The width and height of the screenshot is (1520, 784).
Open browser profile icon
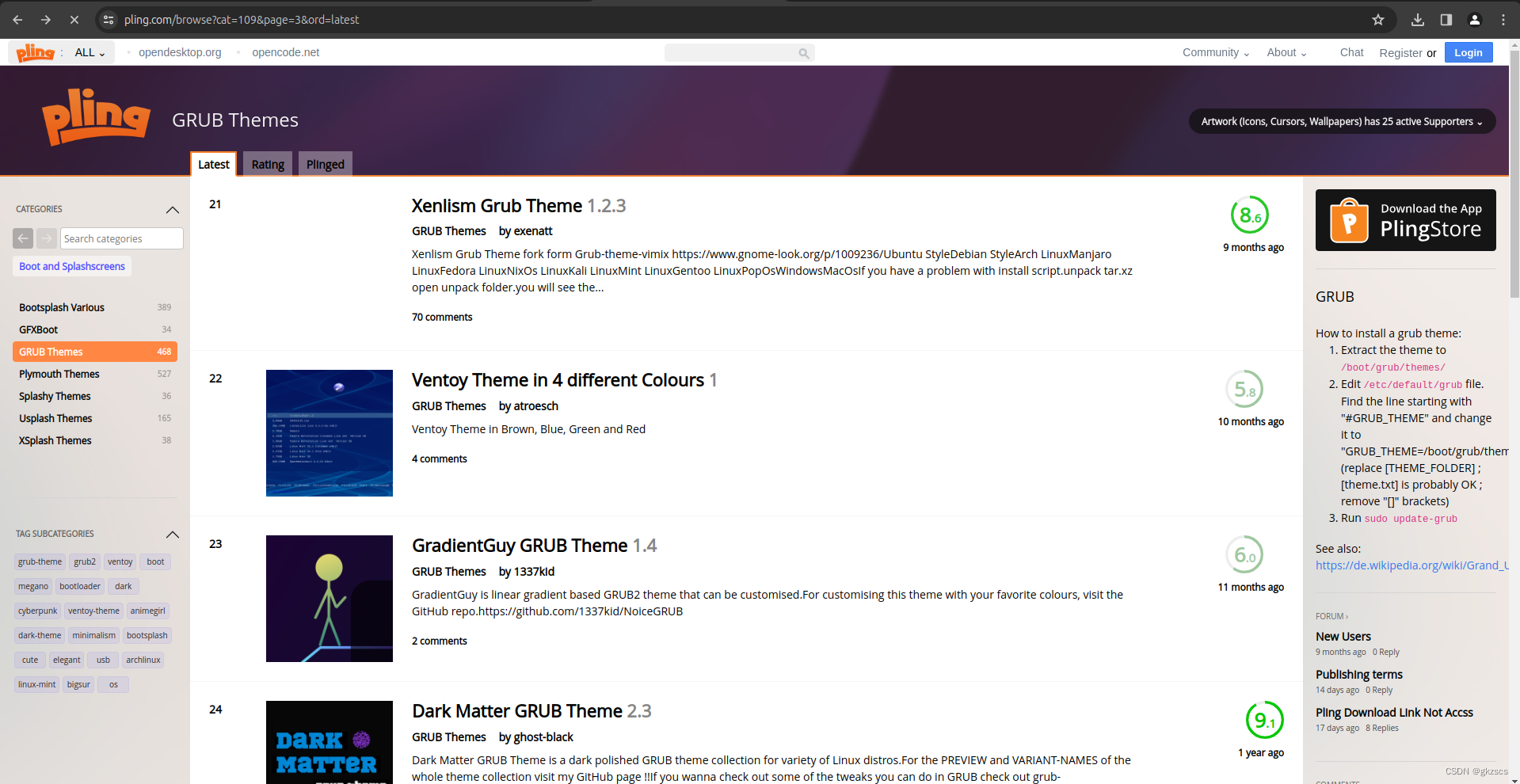tap(1475, 20)
